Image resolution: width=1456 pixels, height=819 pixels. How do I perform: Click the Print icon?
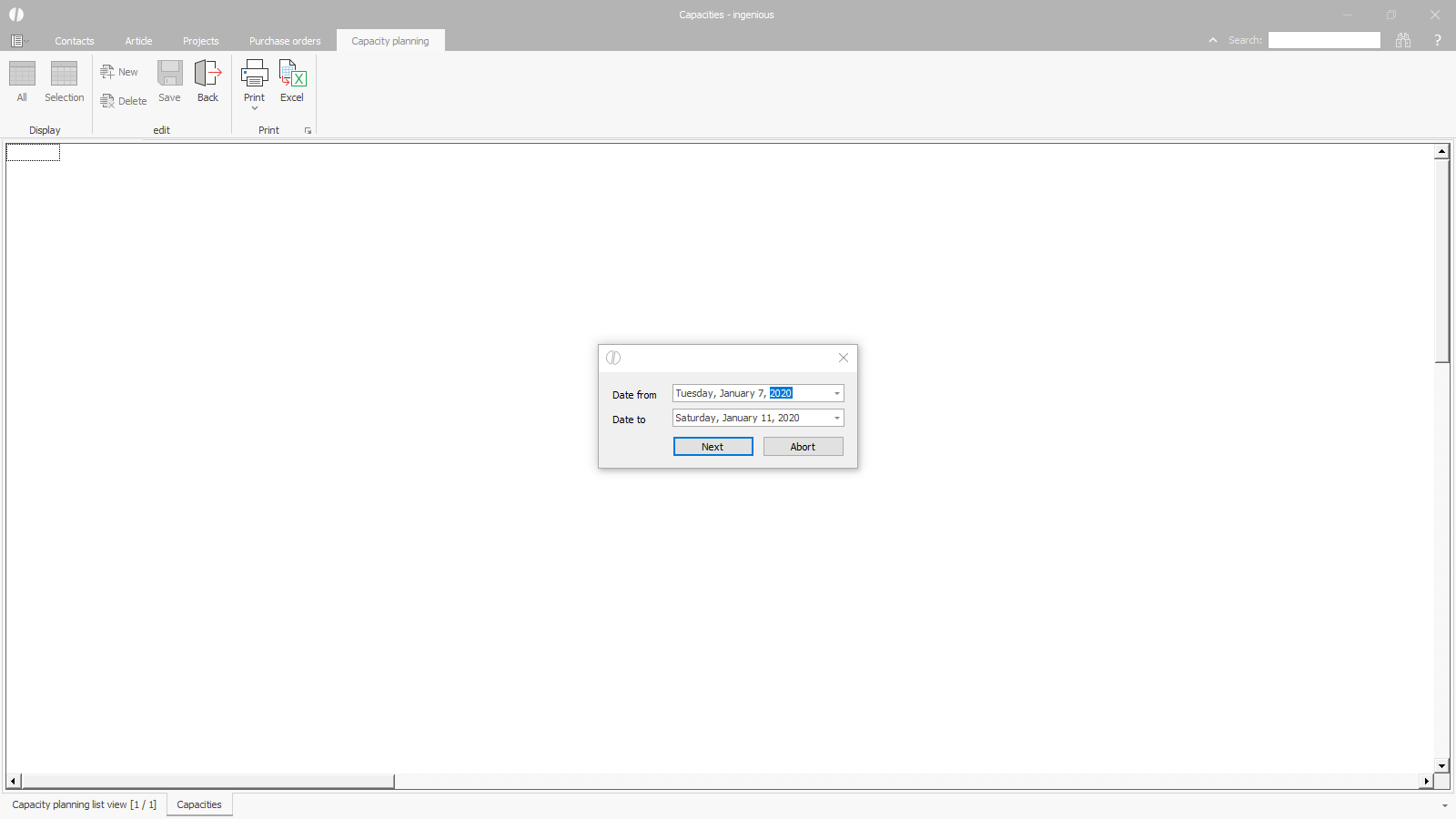(254, 75)
